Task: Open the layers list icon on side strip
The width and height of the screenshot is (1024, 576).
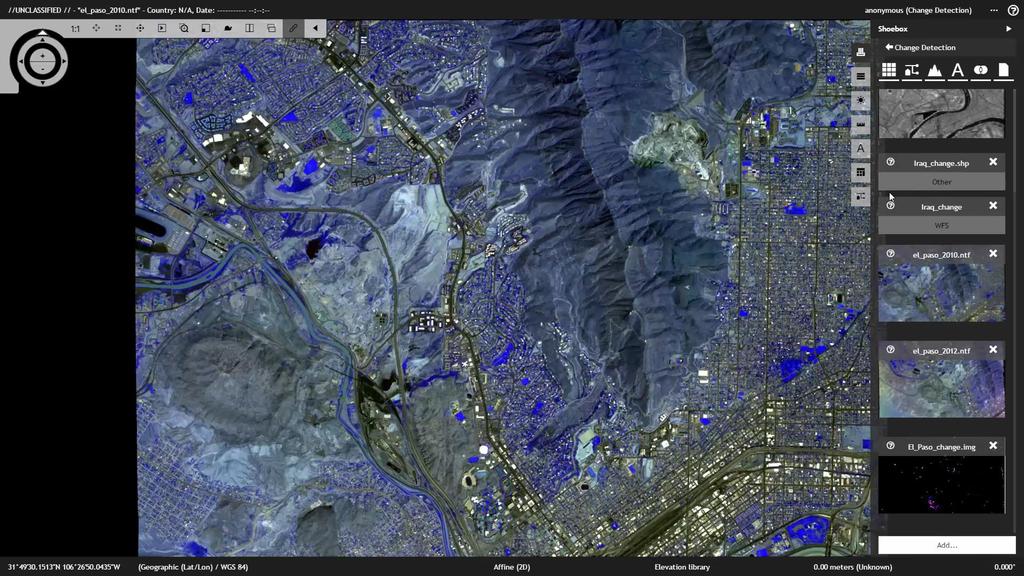Action: [861, 76]
